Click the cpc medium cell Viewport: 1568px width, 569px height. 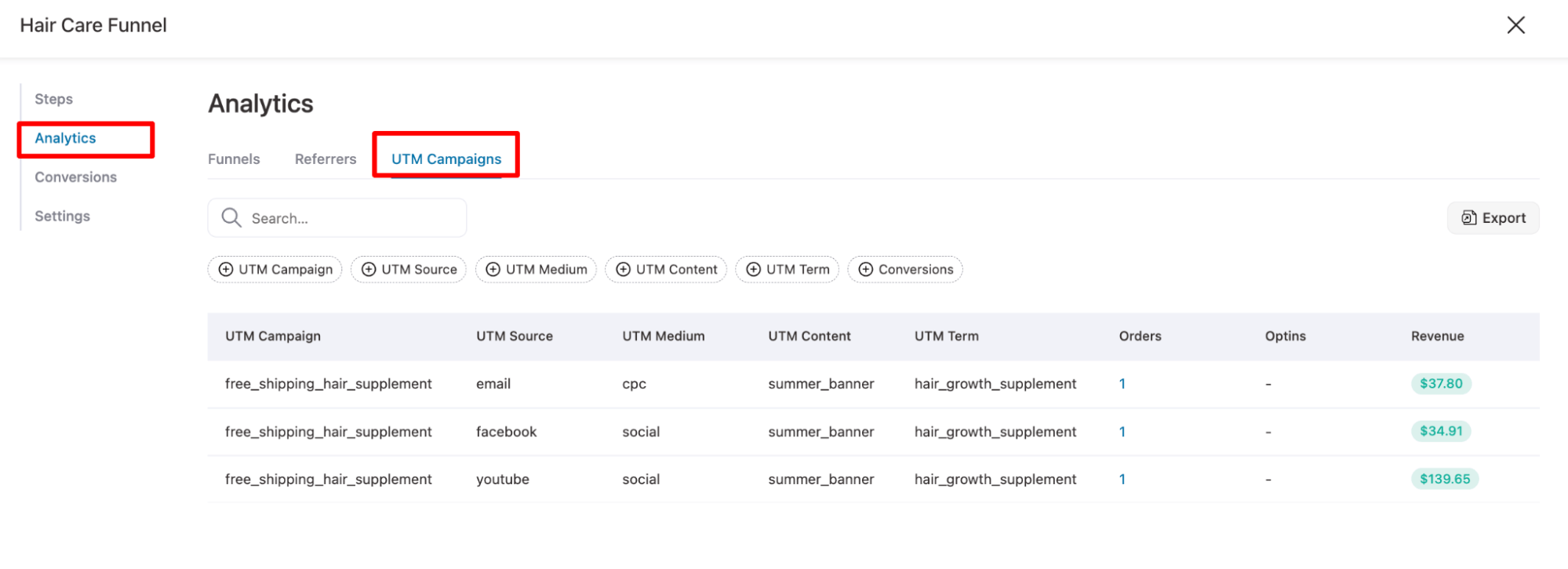pos(634,384)
